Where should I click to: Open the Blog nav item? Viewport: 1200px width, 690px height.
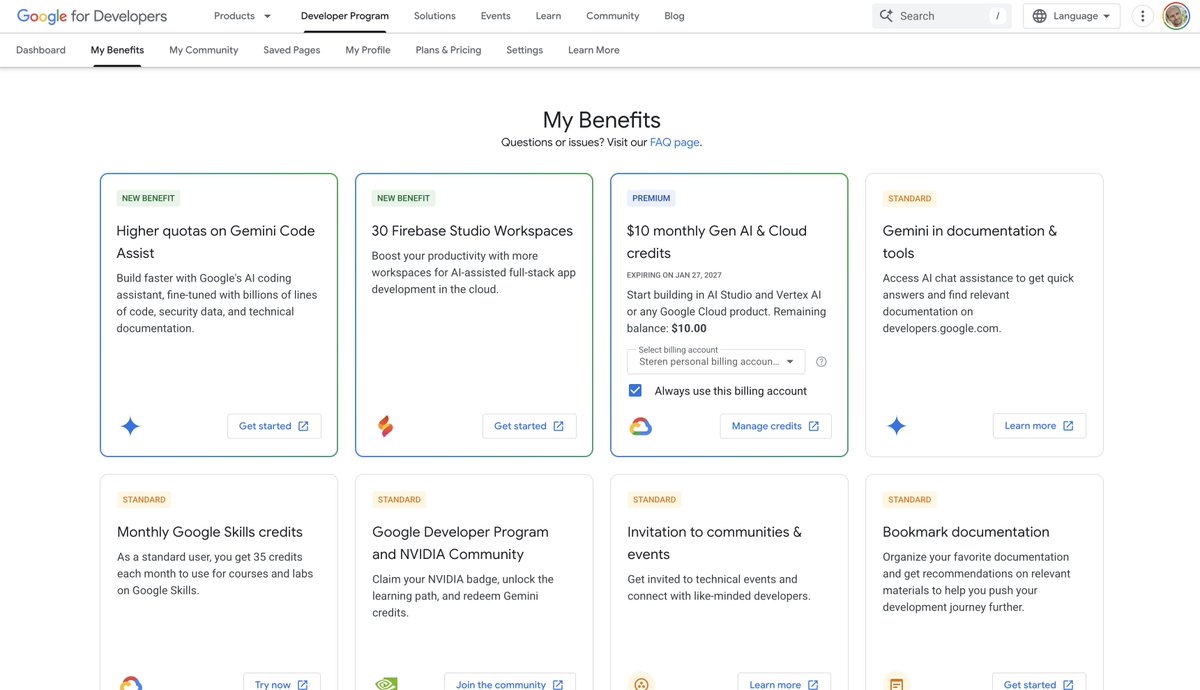(x=675, y=16)
